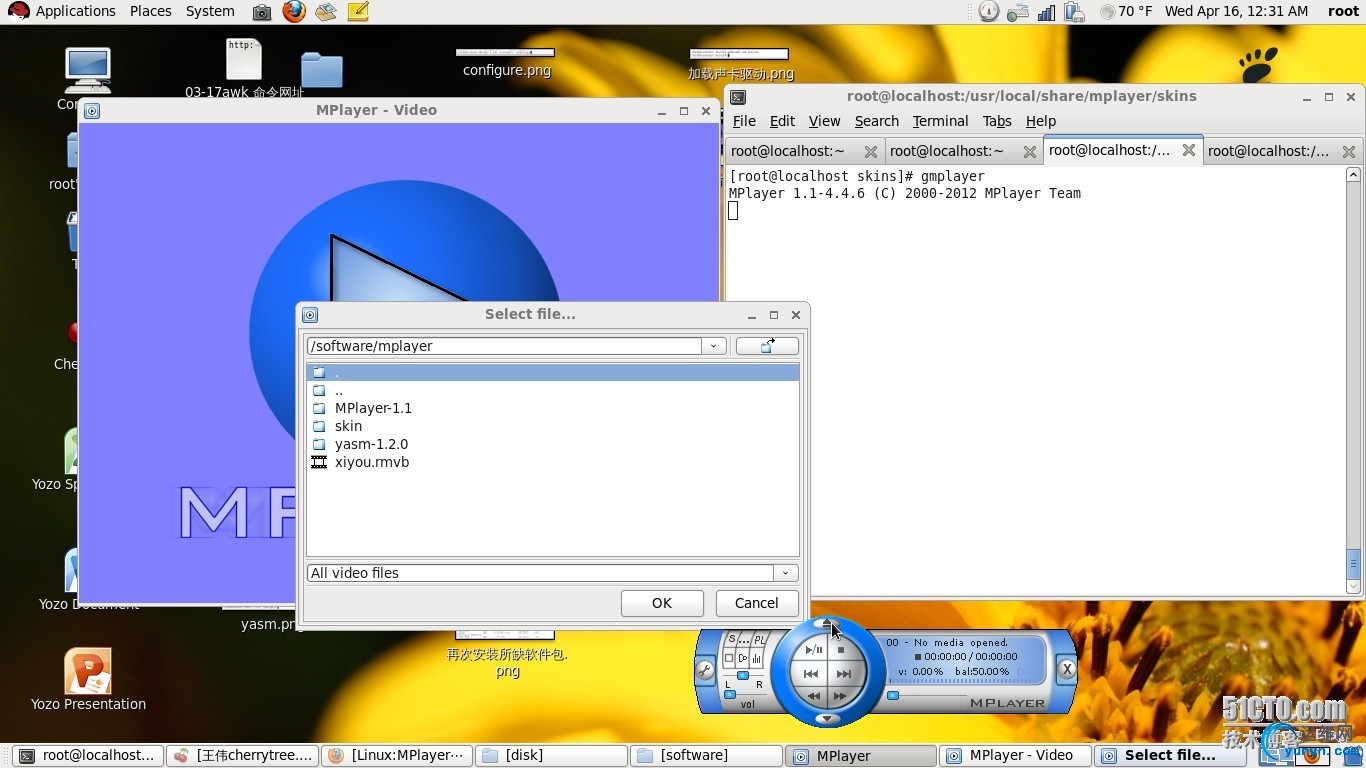Open the terminal View menu
1366x768 pixels.
[824, 121]
